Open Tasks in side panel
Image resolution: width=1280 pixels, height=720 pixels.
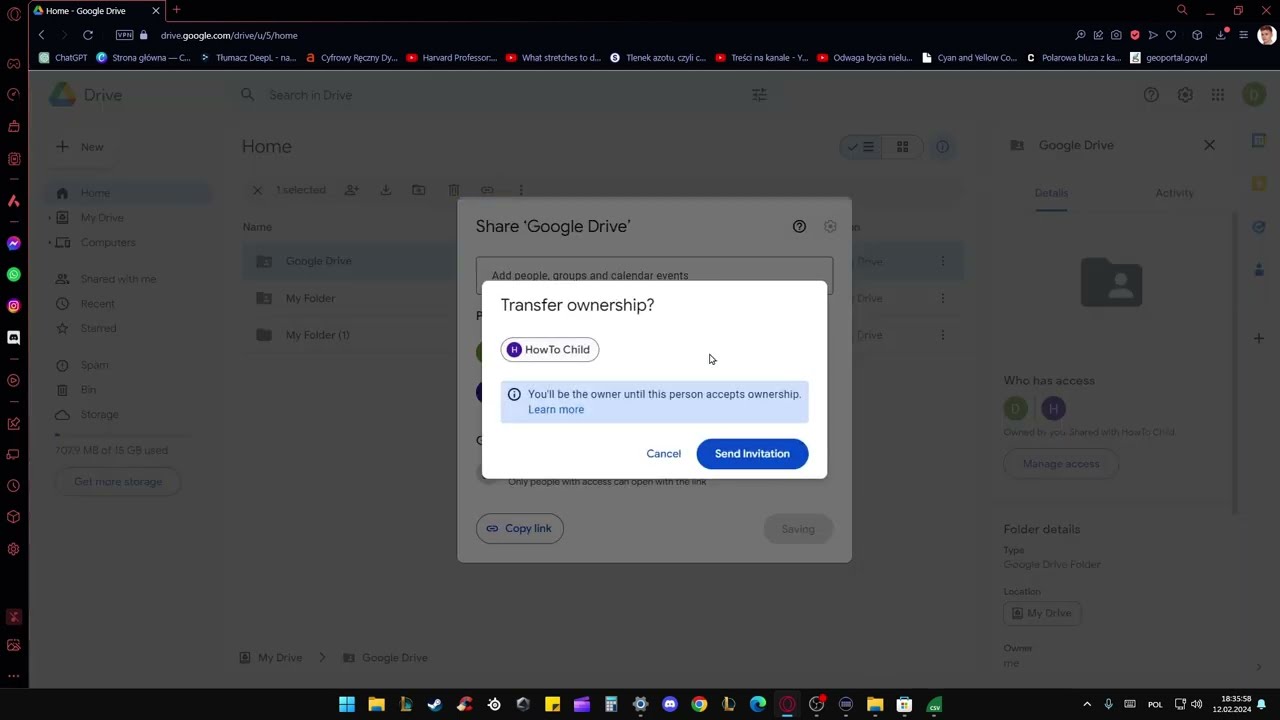tap(1259, 227)
